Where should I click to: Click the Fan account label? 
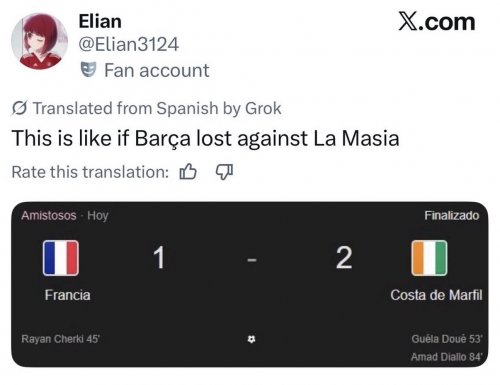click(157, 70)
